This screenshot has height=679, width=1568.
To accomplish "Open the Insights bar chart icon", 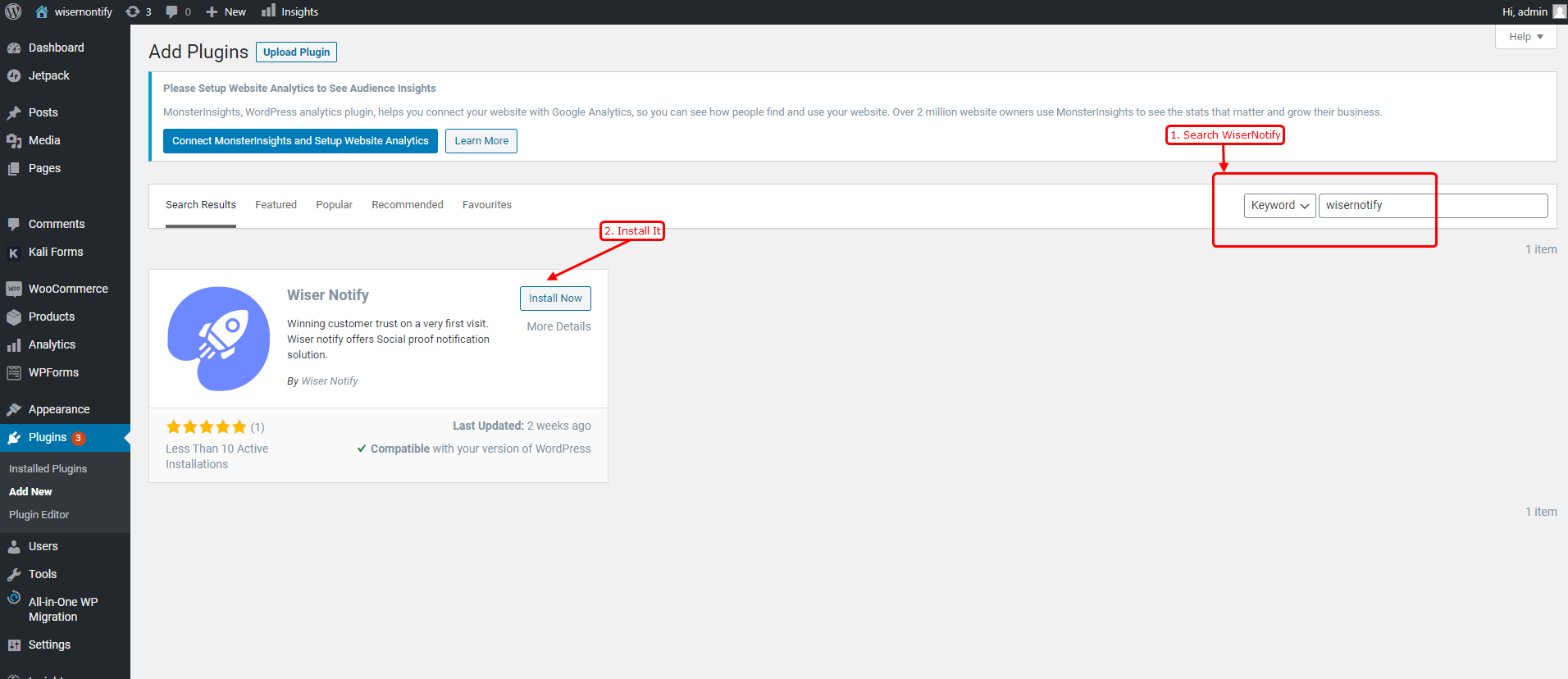I will [x=268, y=11].
